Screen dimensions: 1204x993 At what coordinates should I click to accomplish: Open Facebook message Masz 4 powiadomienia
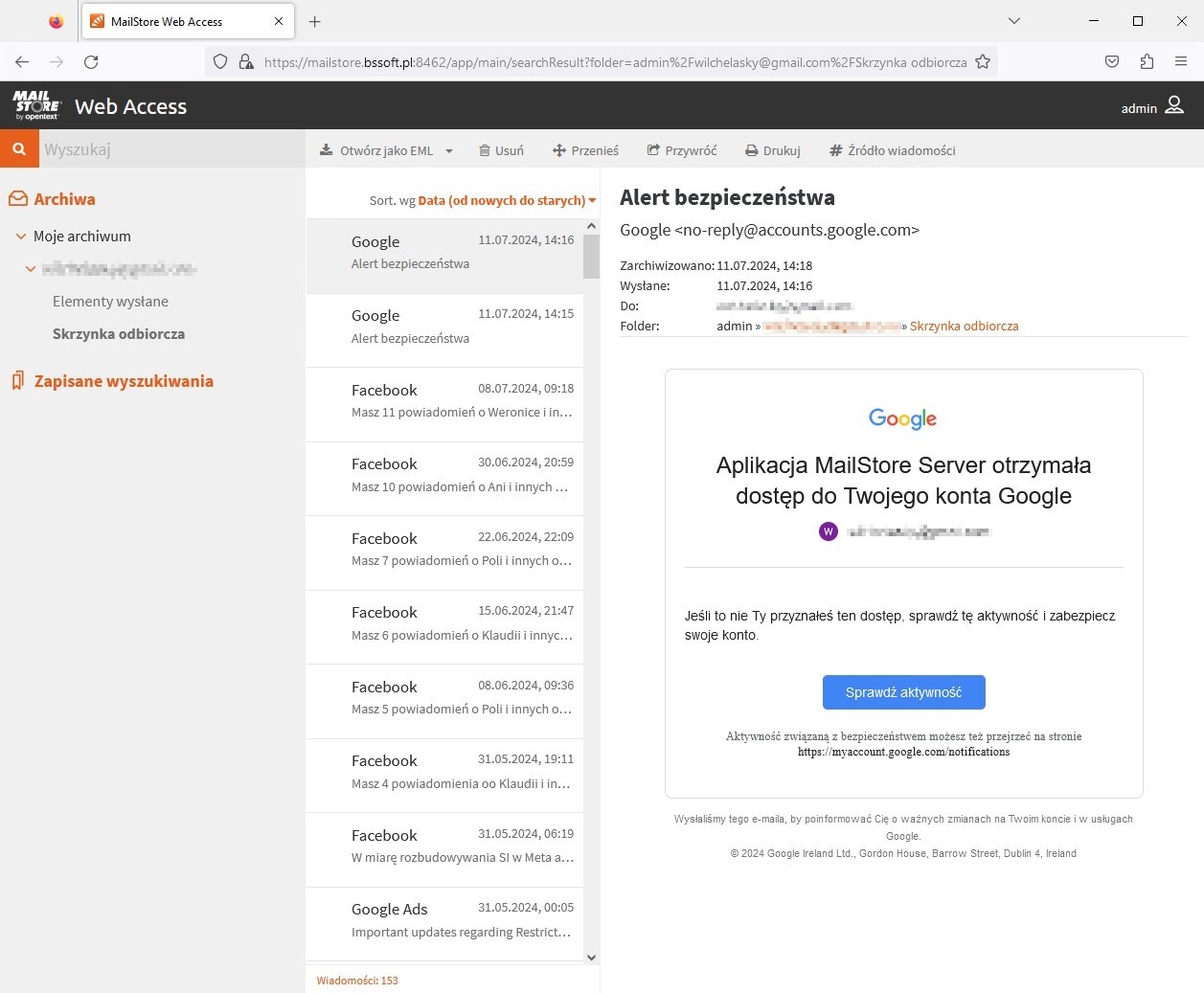(444, 776)
